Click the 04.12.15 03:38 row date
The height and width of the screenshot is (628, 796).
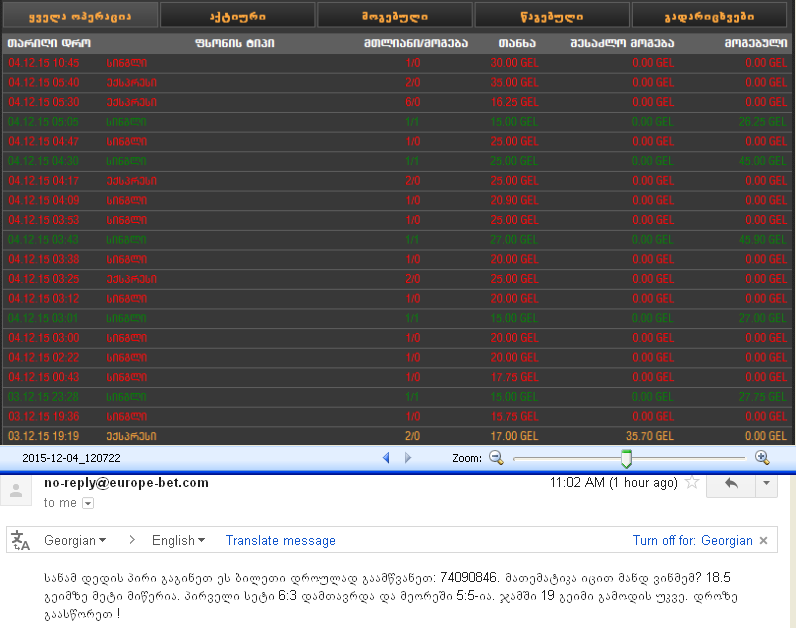[x=44, y=259]
